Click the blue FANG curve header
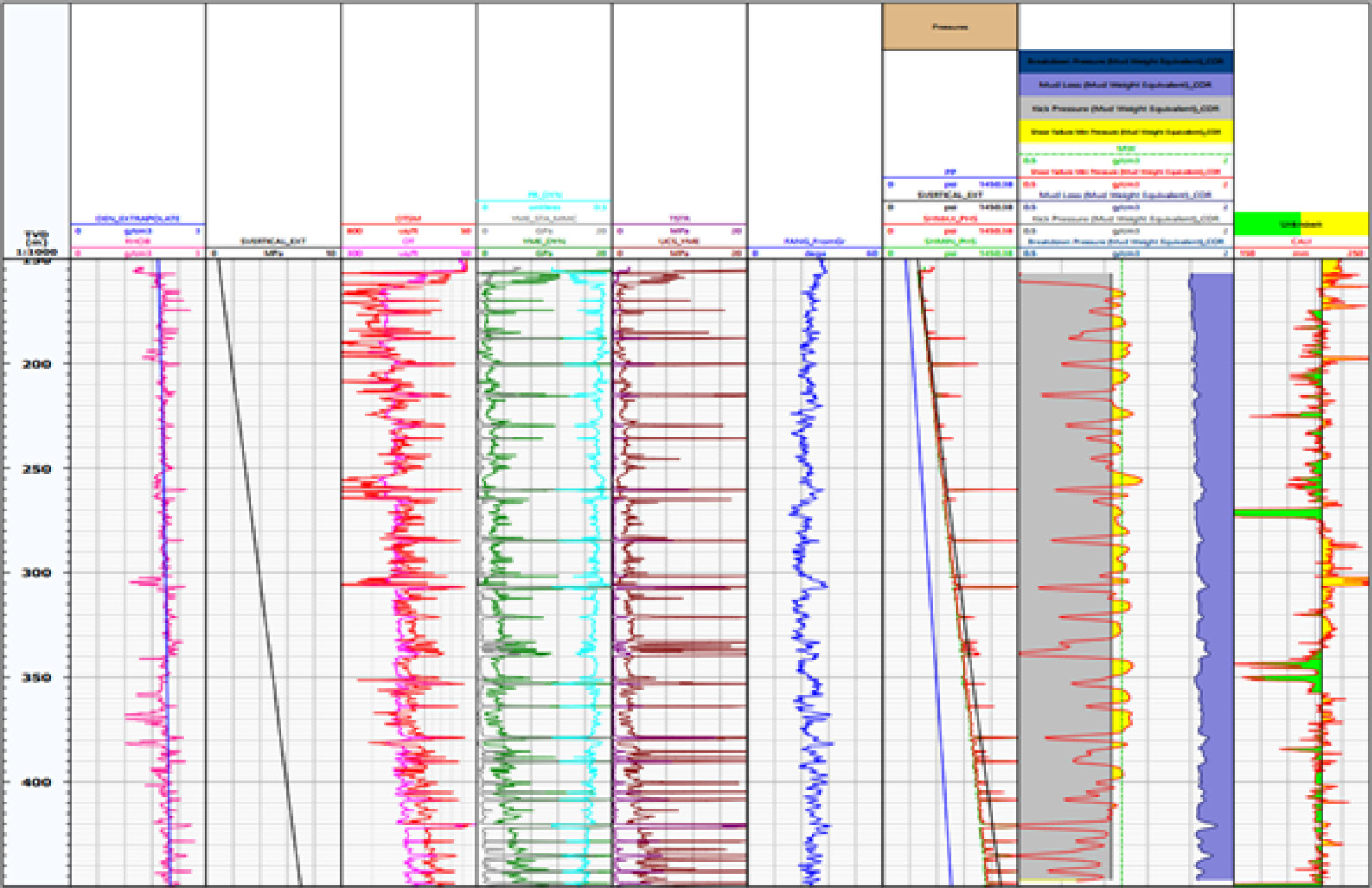The image size is (1372, 888). click(814, 241)
